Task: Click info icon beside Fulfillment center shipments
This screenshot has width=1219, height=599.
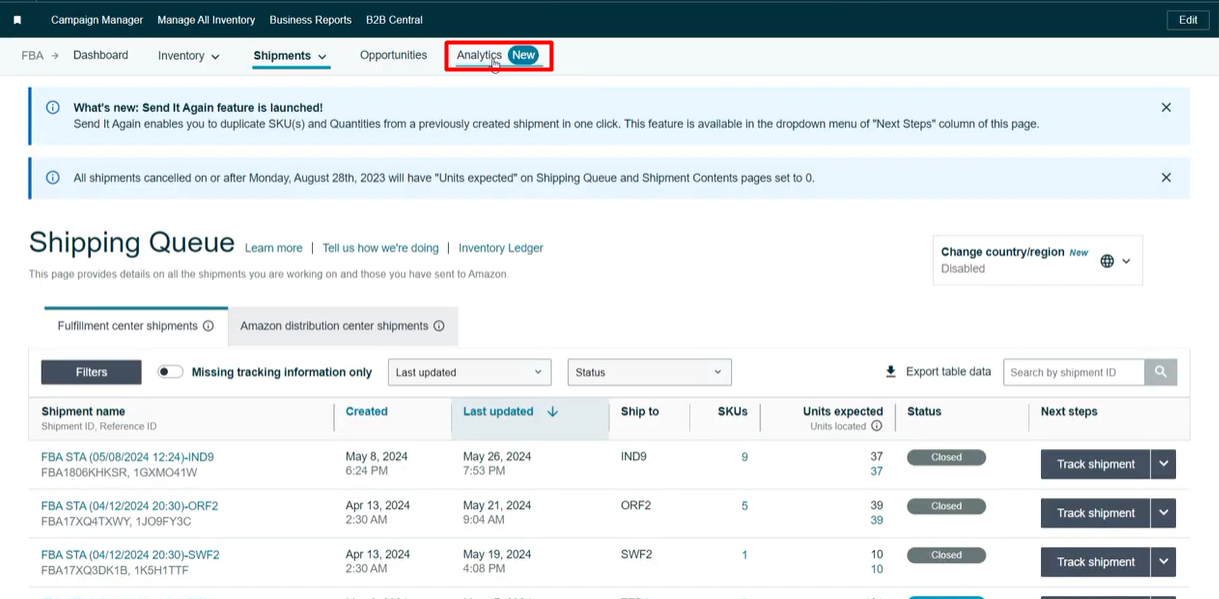Action: pos(208,326)
